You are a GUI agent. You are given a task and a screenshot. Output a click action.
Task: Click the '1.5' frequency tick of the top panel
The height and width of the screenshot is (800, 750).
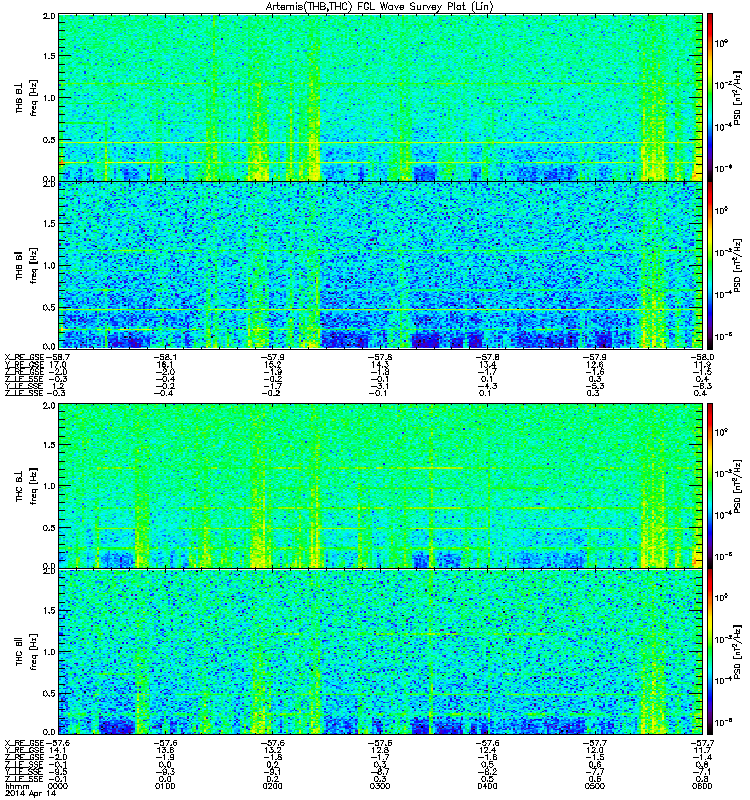(x=49, y=56)
